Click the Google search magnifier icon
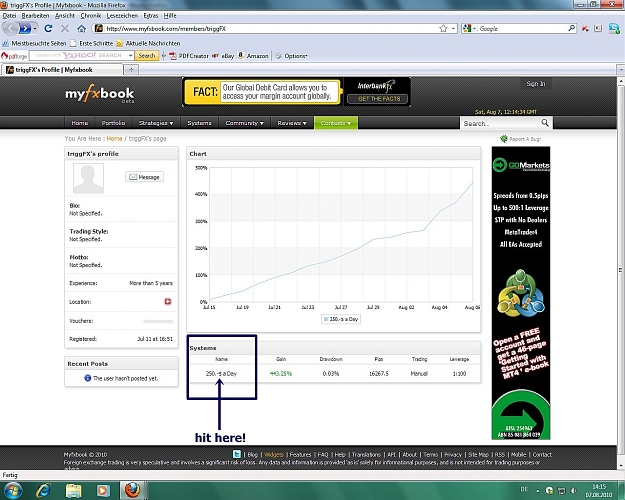The height and width of the screenshot is (500, 625). click(x=571, y=28)
